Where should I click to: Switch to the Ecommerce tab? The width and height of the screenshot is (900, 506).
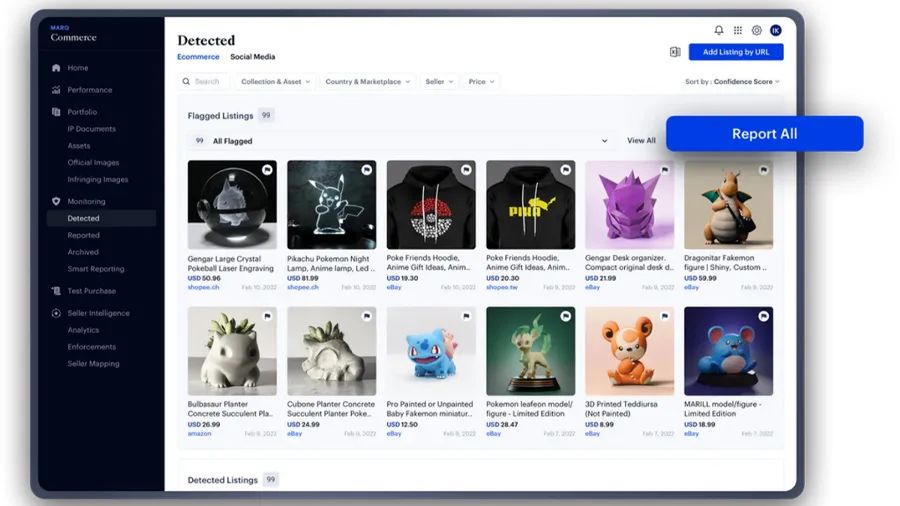pyautogui.click(x=198, y=57)
